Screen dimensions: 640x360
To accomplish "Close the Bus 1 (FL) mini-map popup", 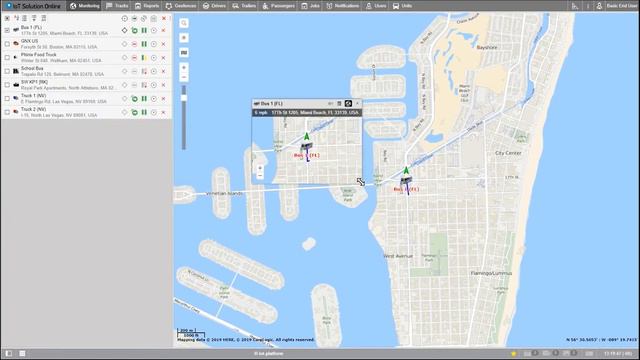I will point(357,104).
